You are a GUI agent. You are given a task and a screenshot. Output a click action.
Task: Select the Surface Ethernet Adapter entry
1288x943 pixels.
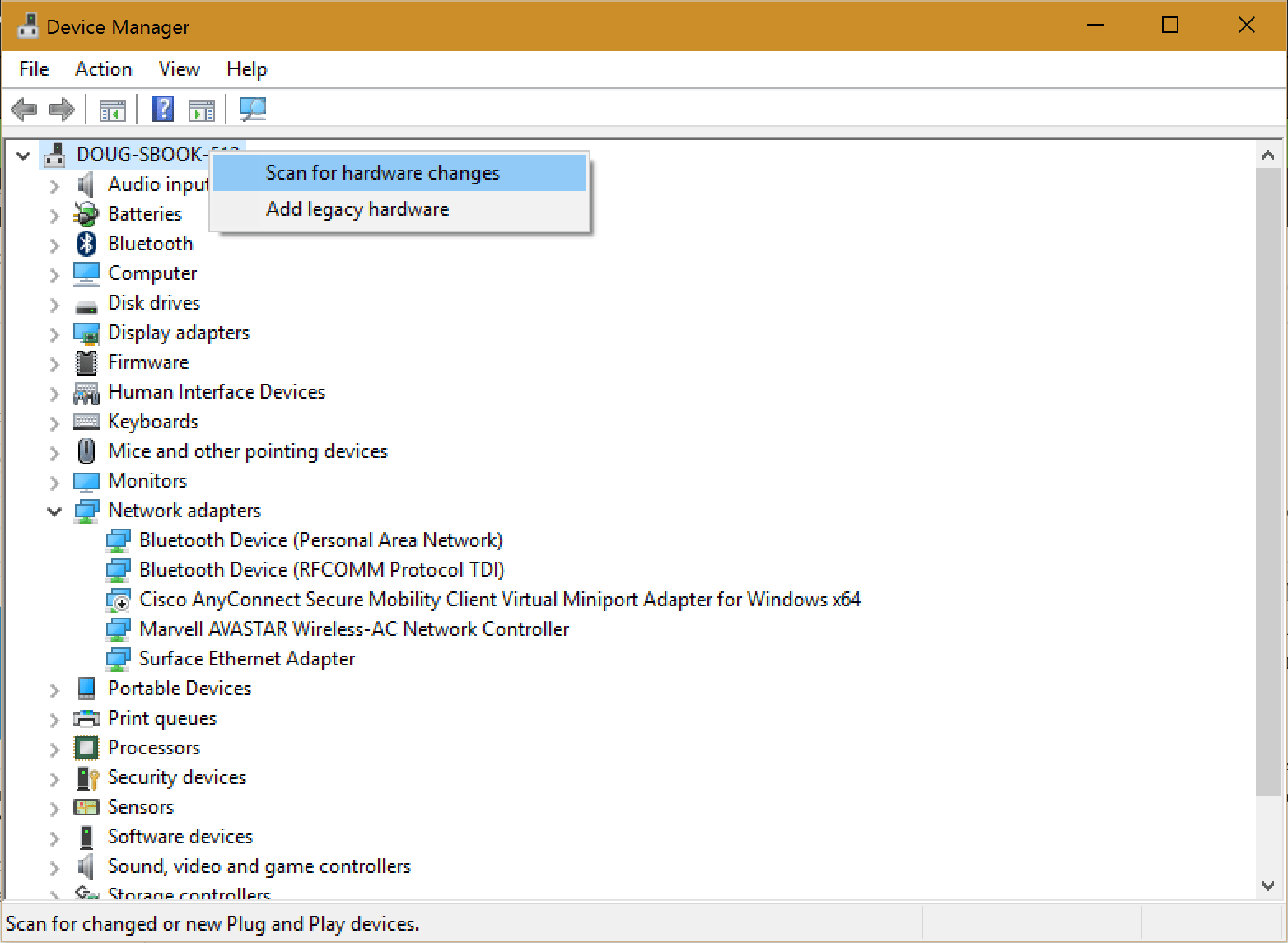[x=247, y=658]
